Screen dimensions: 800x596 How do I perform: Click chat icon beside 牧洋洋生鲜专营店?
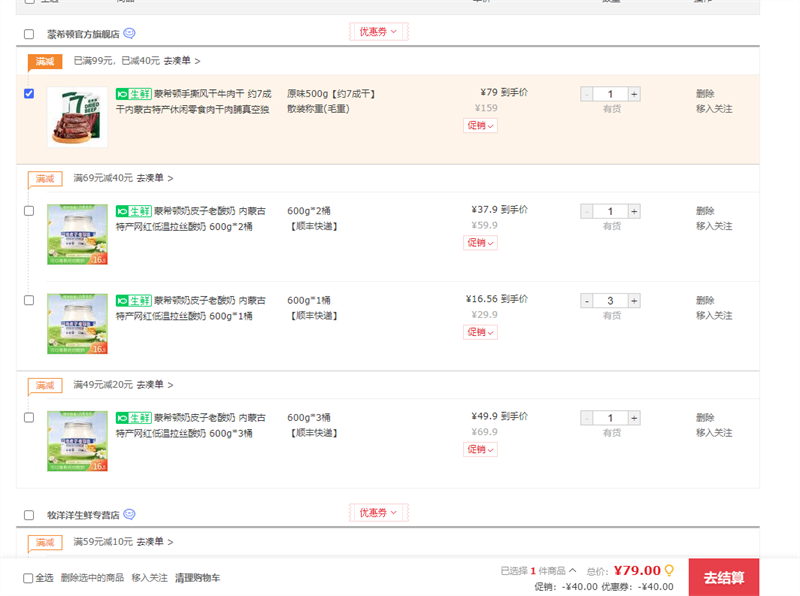130,514
